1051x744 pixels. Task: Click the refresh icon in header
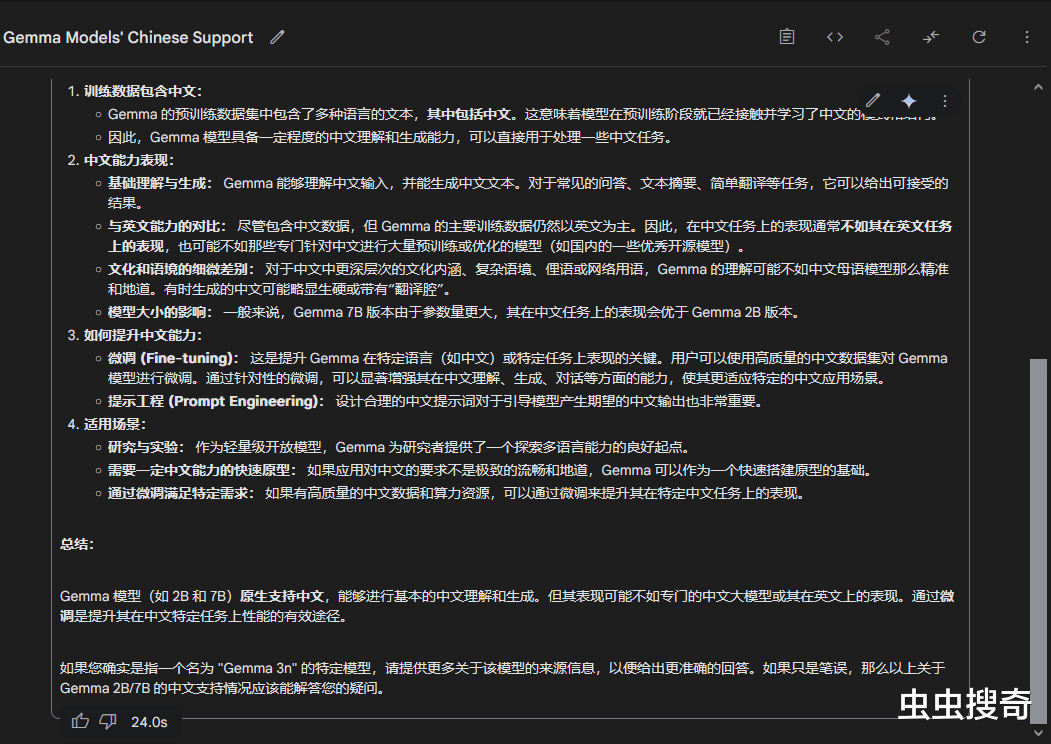pos(979,37)
